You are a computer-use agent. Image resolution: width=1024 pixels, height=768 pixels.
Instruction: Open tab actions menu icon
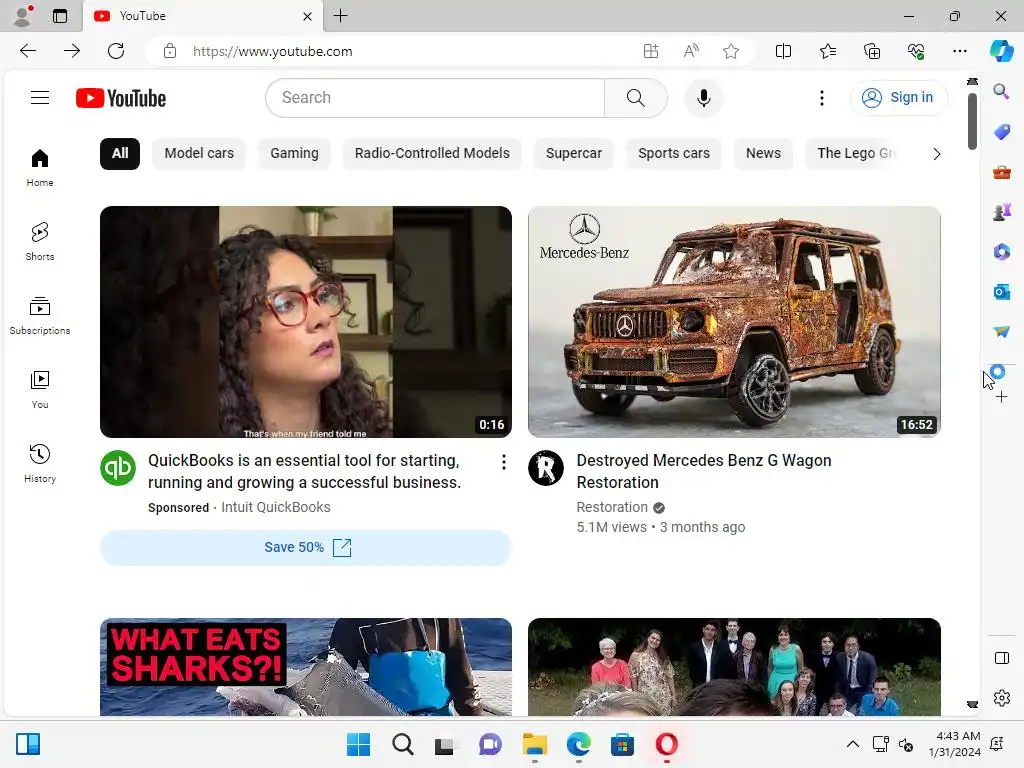tap(59, 16)
